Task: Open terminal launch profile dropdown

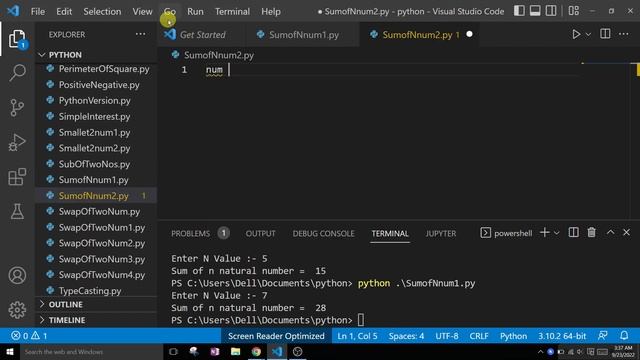Action: click(556, 233)
